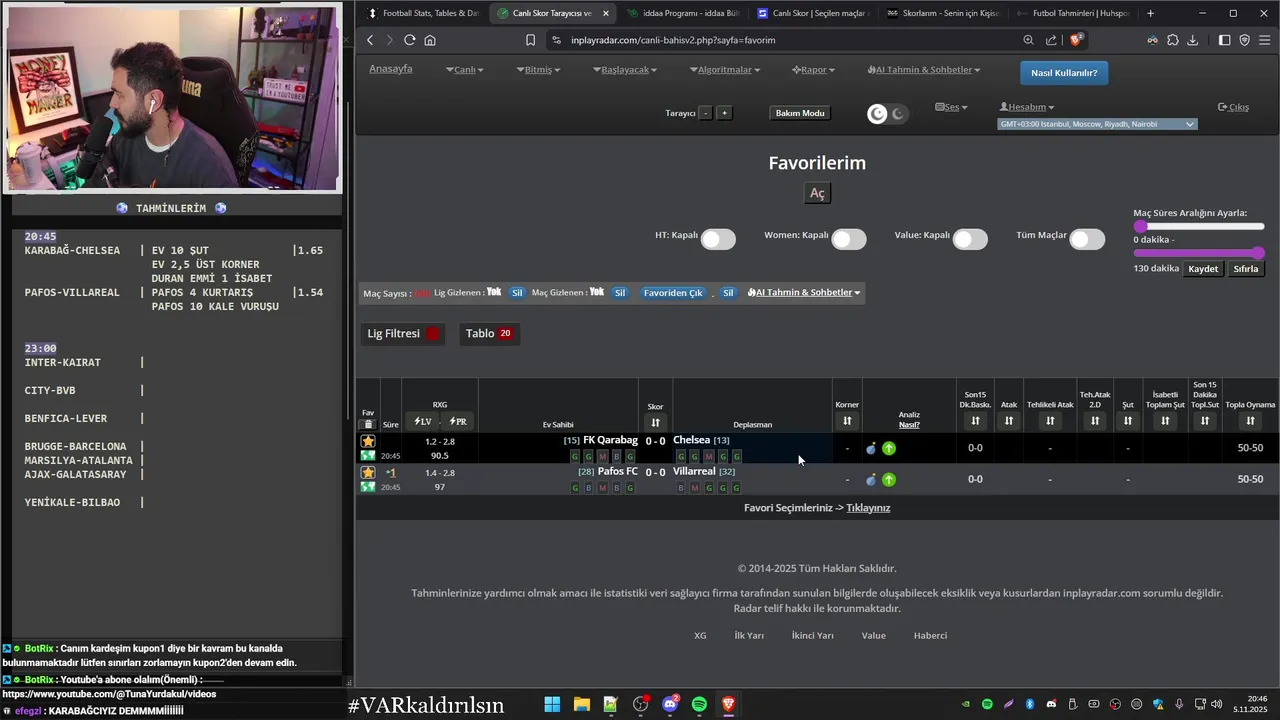Click the favorite star for Pafos FC row
Image resolution: width=1280 pixels, height=720 pixels.
pyautogui.click(x=368, y=472)
